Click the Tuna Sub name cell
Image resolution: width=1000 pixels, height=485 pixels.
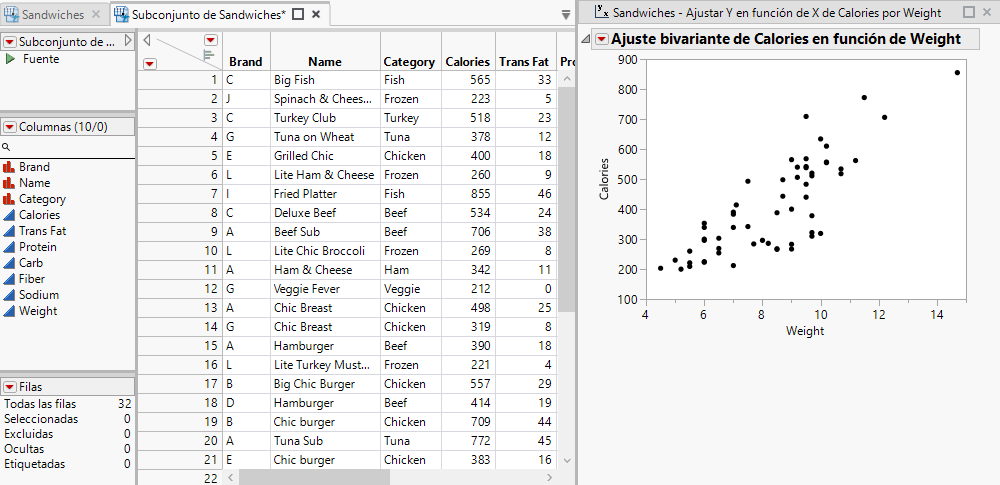click(x=325, y=440)
